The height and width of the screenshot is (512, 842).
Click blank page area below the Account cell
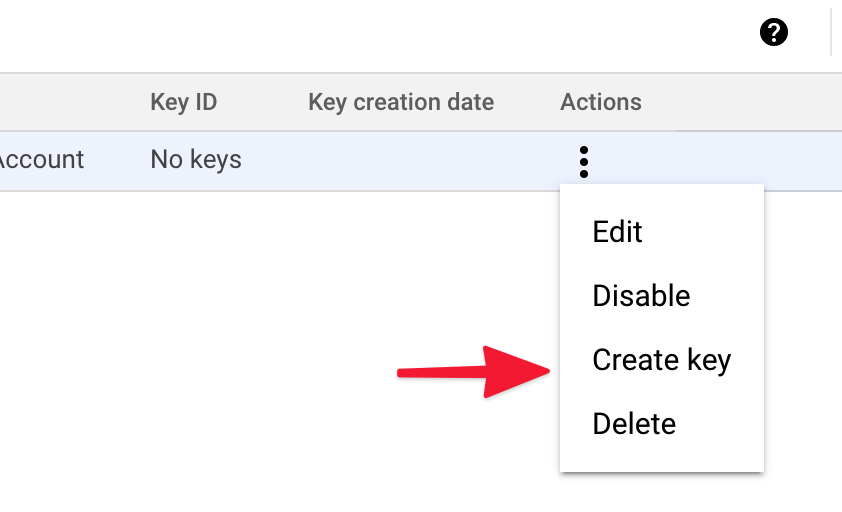(x=60, y=300)
